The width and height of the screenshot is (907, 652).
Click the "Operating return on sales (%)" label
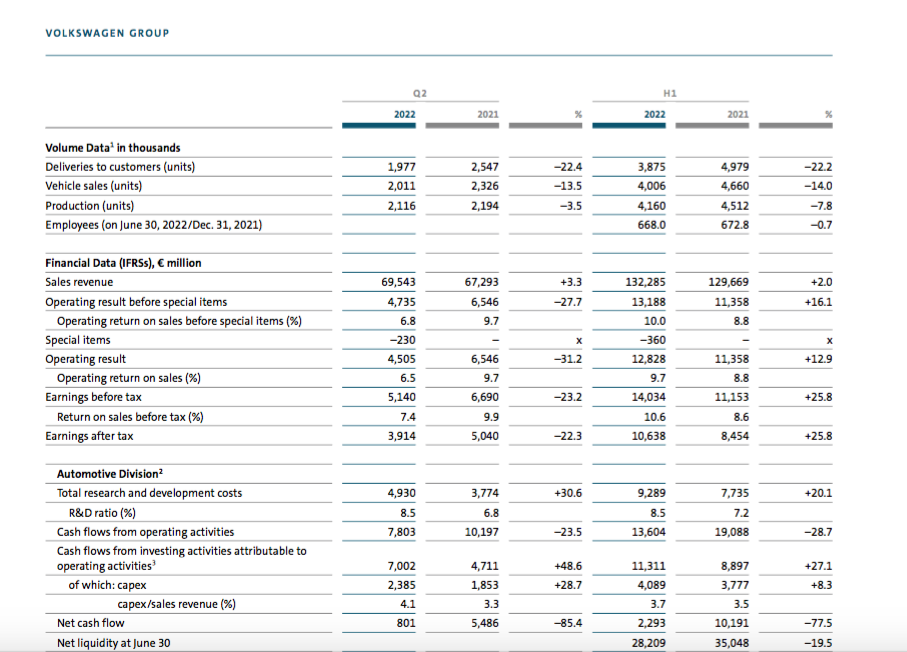click(x=129, y=378)
